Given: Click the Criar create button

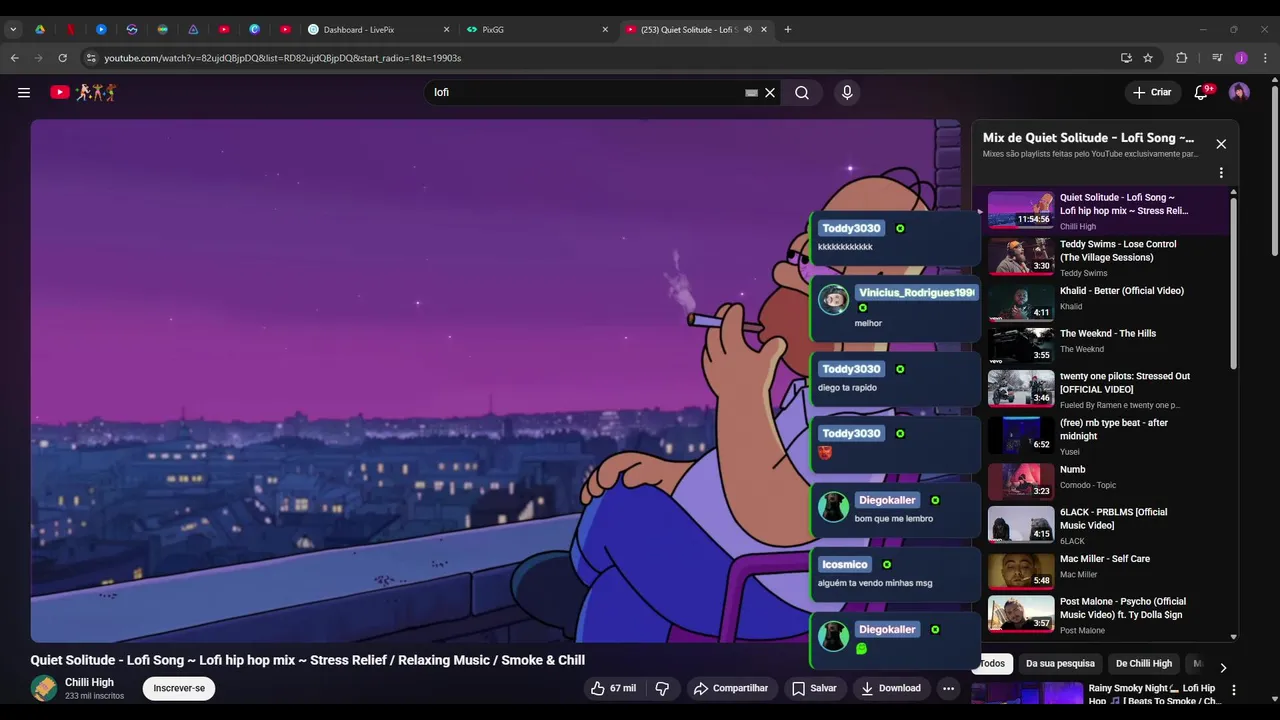Looking at the screenshot, I should coord(1151,92).
